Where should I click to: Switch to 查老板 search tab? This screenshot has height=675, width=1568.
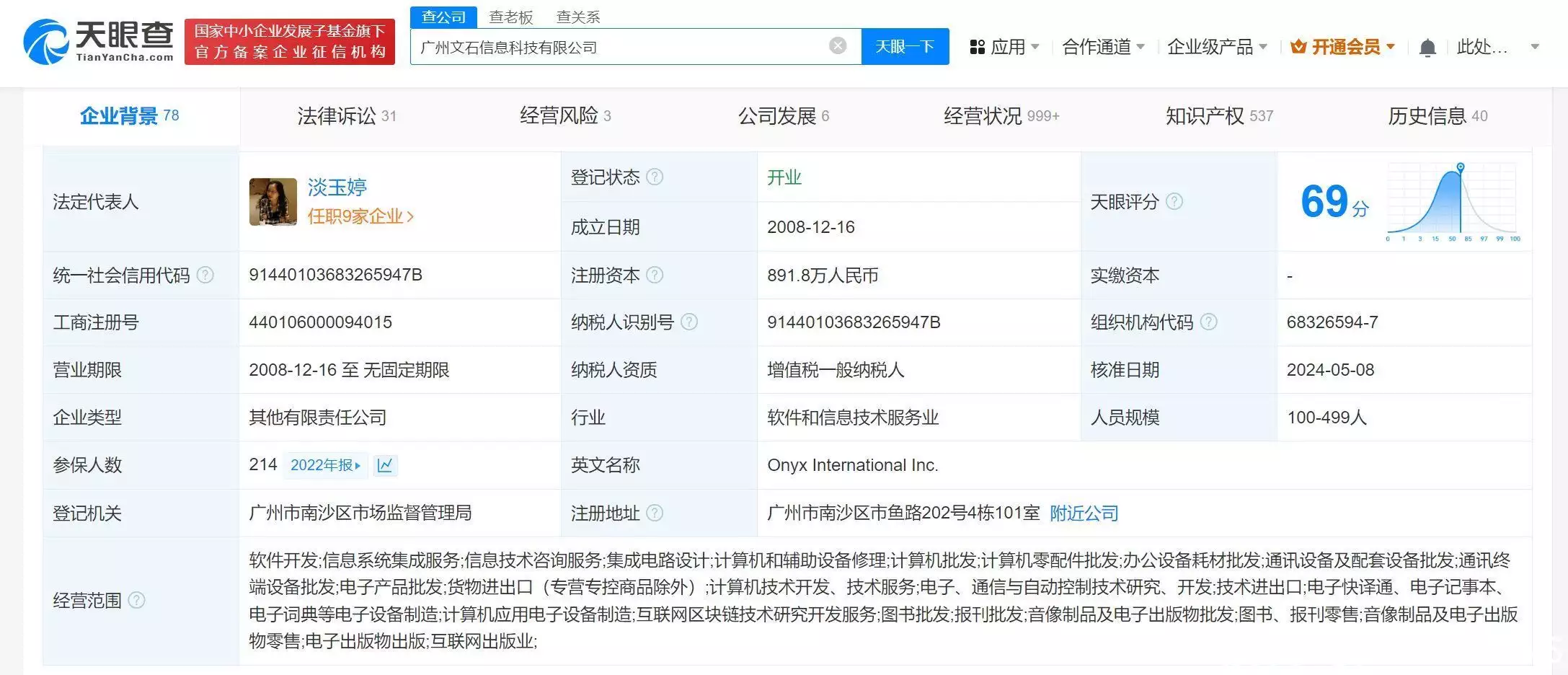(x=511, y=17)
